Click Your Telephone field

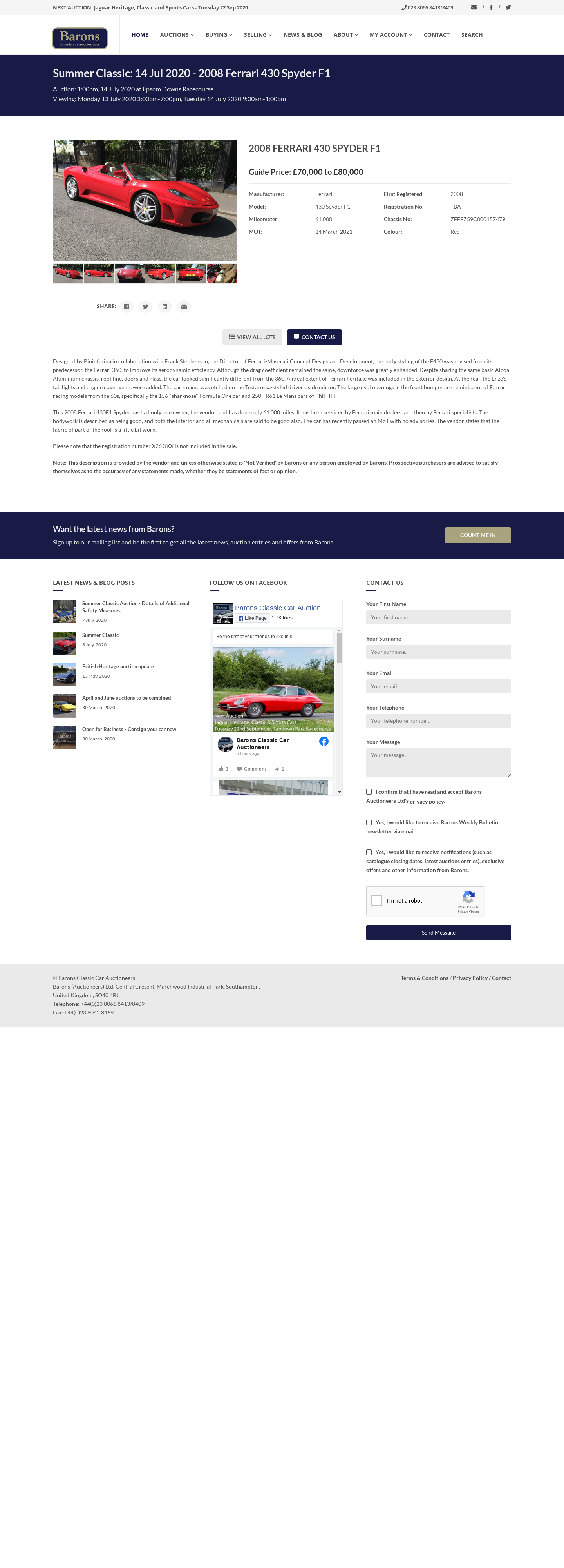[438, 721]
